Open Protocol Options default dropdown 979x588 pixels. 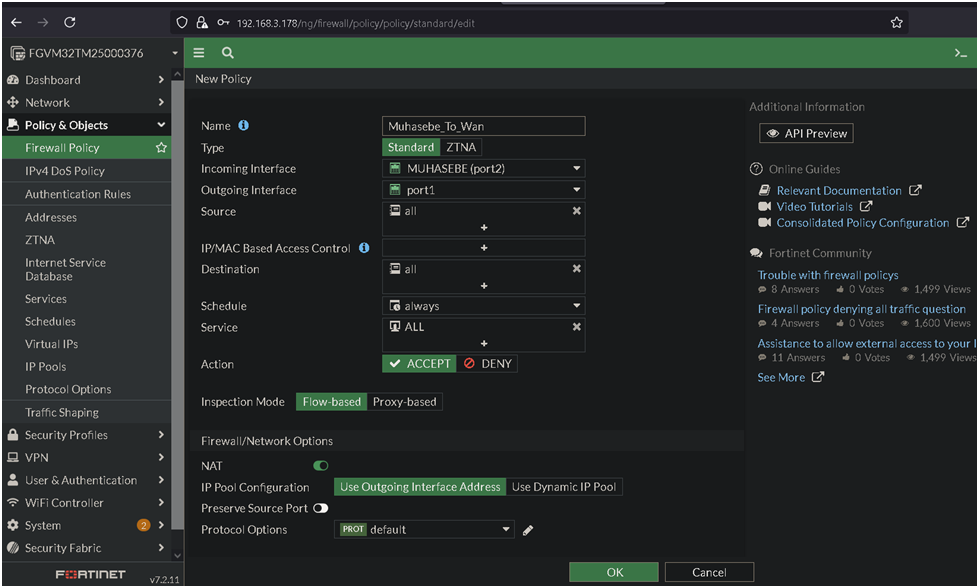tap(424, 529)
